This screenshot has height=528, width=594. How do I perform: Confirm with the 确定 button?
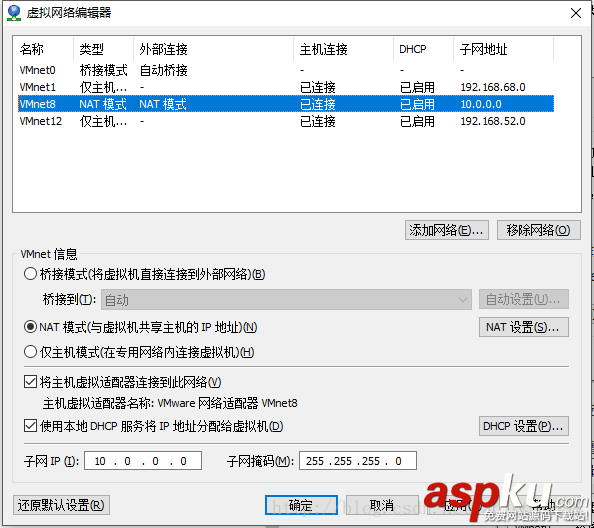301,505
